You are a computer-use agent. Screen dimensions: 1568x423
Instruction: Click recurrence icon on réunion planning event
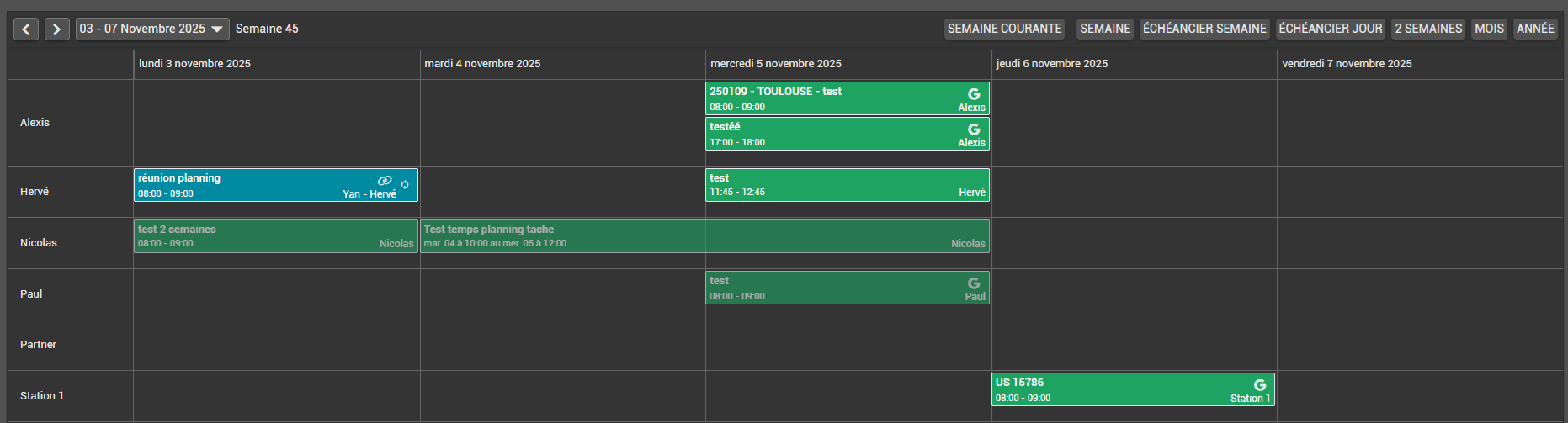[x=405, y=184]
